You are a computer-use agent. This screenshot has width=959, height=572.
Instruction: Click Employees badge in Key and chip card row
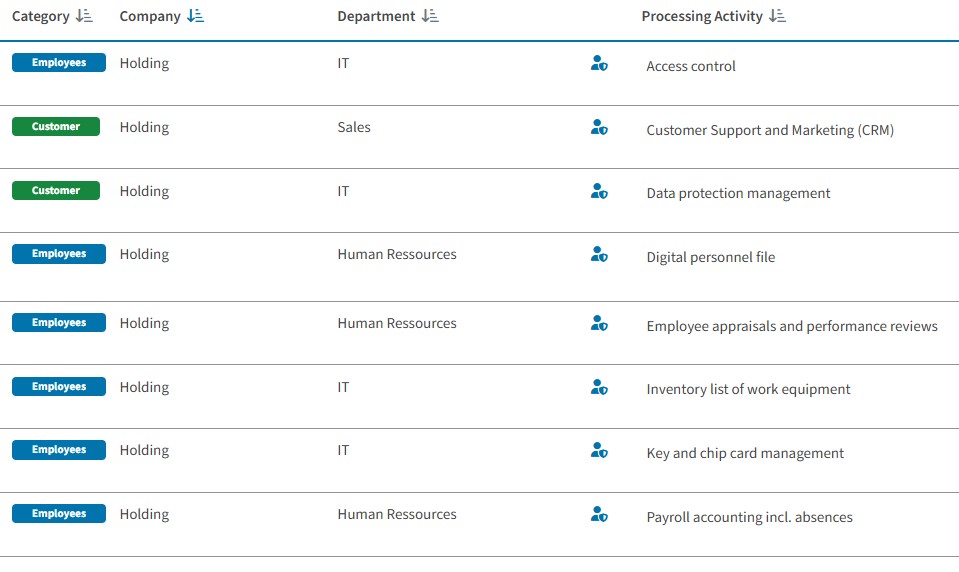pyautogui.click(x=59, y=450)
